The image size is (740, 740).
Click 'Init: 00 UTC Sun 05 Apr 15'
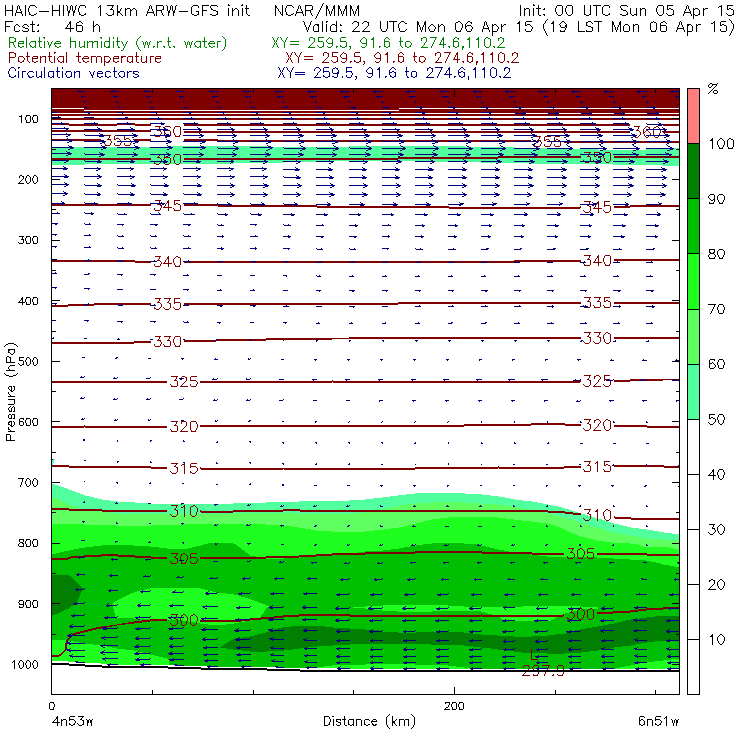pyautogui.click(x=626, y=10)
